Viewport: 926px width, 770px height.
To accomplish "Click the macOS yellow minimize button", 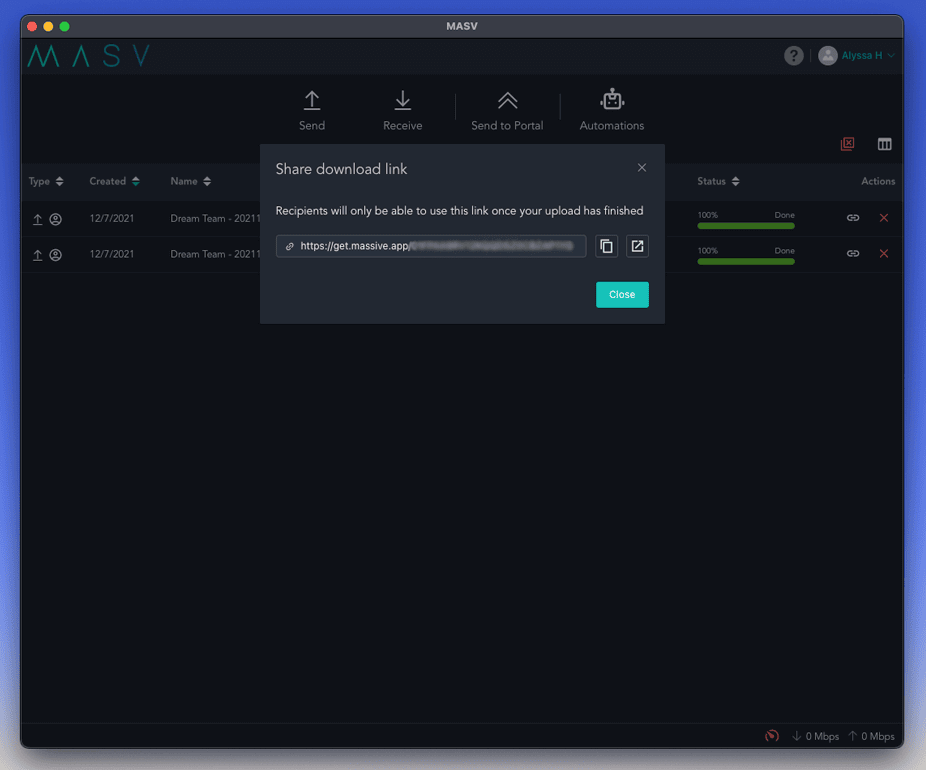I will tap(48, 26).
